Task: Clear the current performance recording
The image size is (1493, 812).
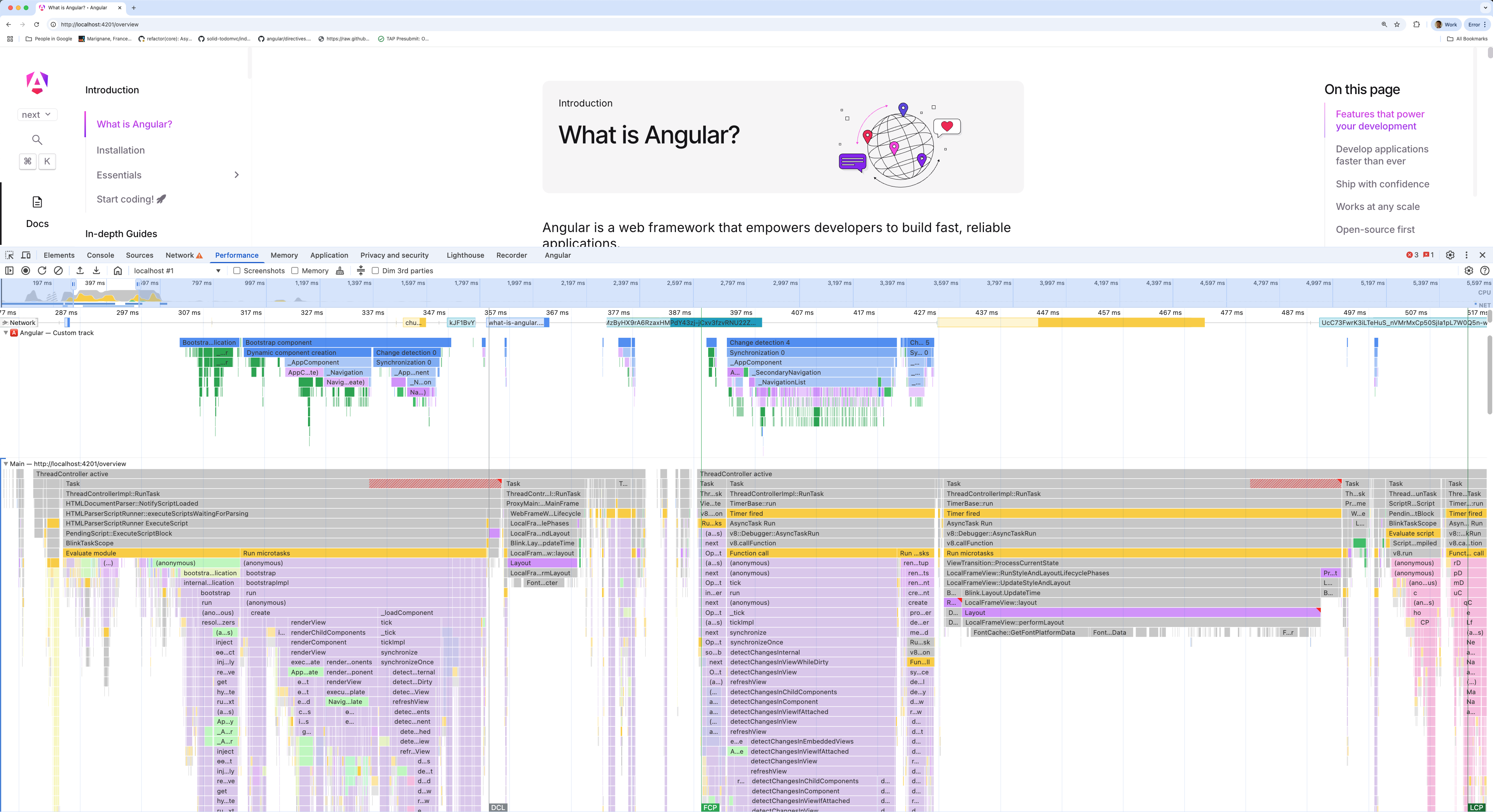Action: [59, 271]
